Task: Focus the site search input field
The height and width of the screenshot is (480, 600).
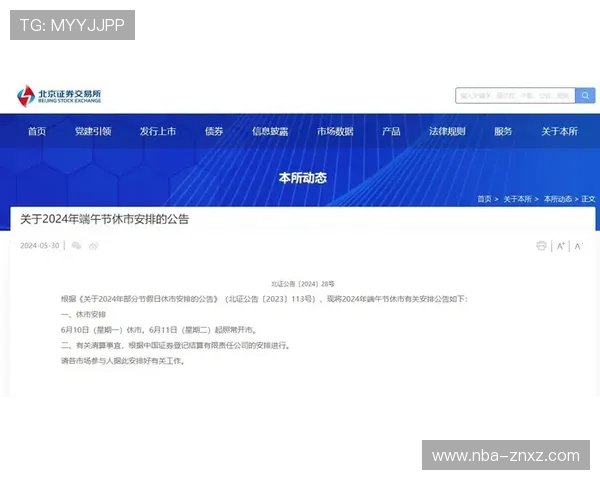Action: (515, 95)
